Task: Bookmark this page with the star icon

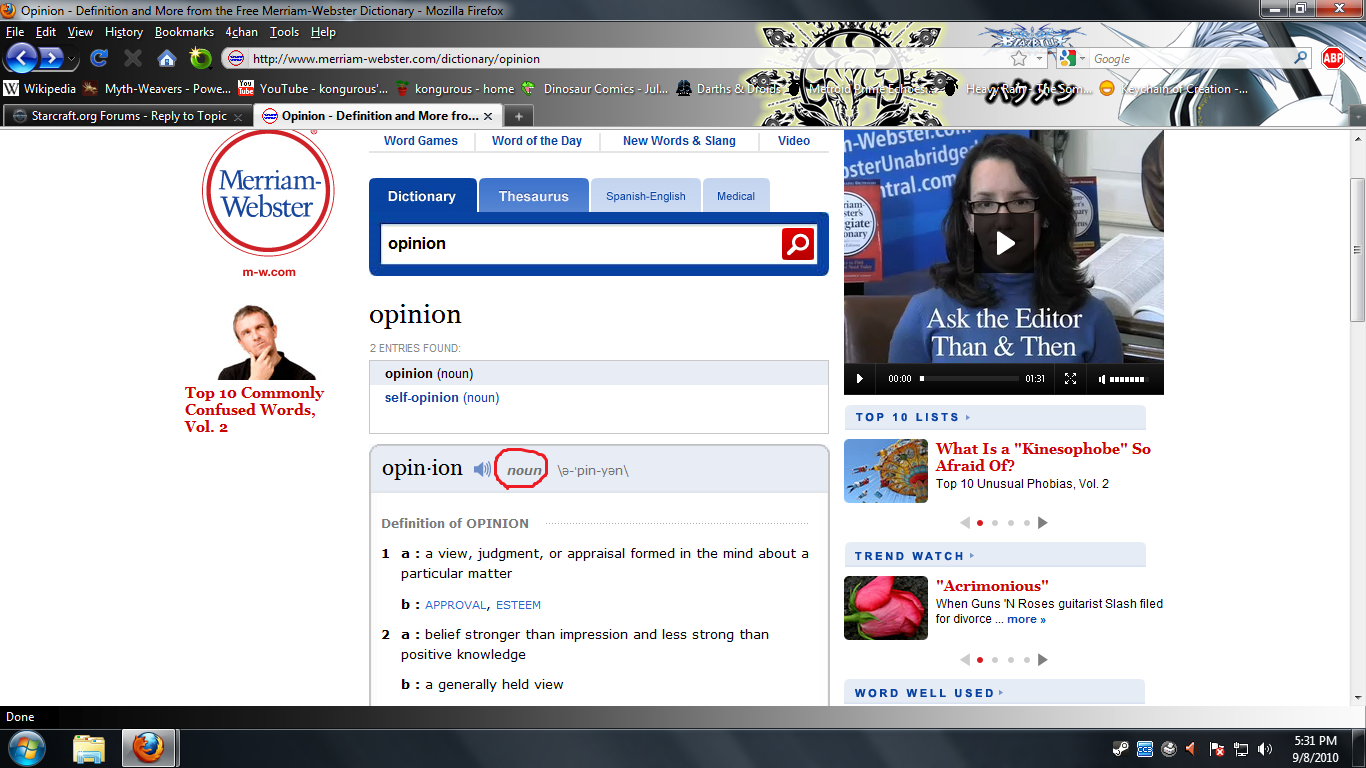Action: (1019, 59)
